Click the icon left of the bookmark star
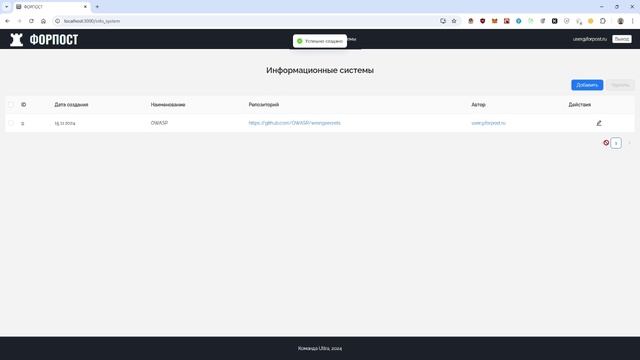 click(443, 21)
